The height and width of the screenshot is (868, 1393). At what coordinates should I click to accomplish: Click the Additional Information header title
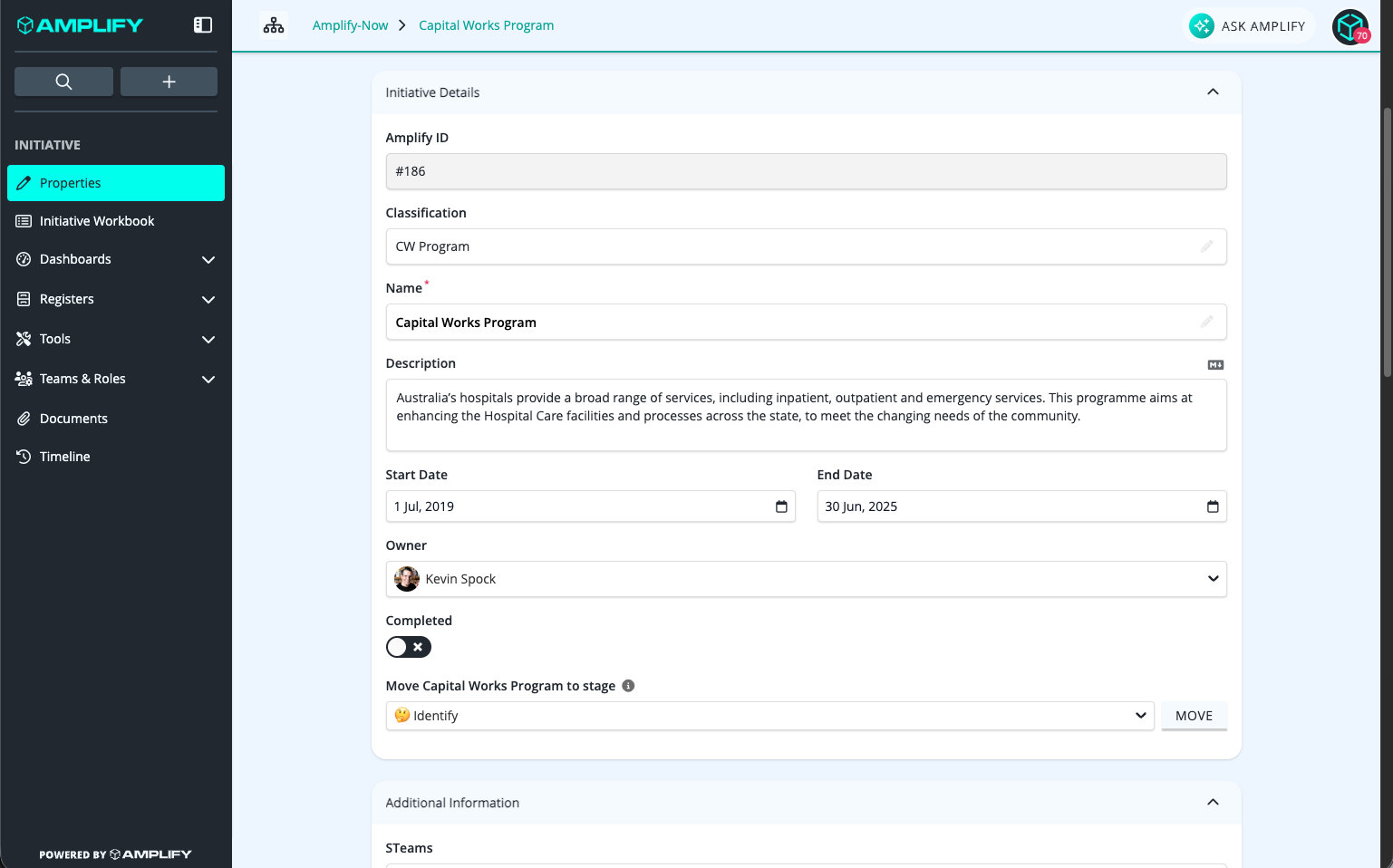pyautogui.click(x=452, y=803)
